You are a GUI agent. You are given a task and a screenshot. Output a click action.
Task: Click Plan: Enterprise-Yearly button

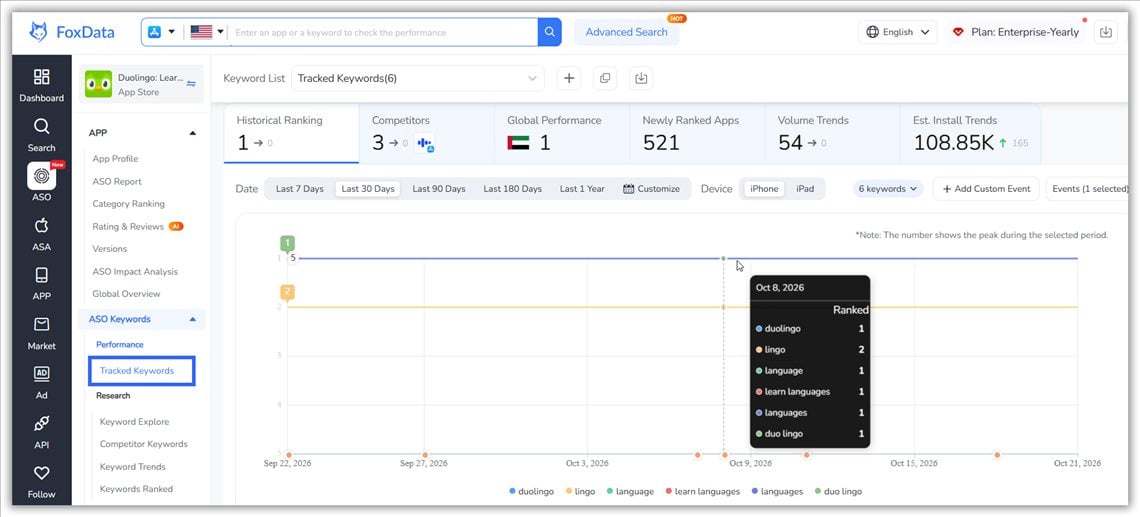1015,32
